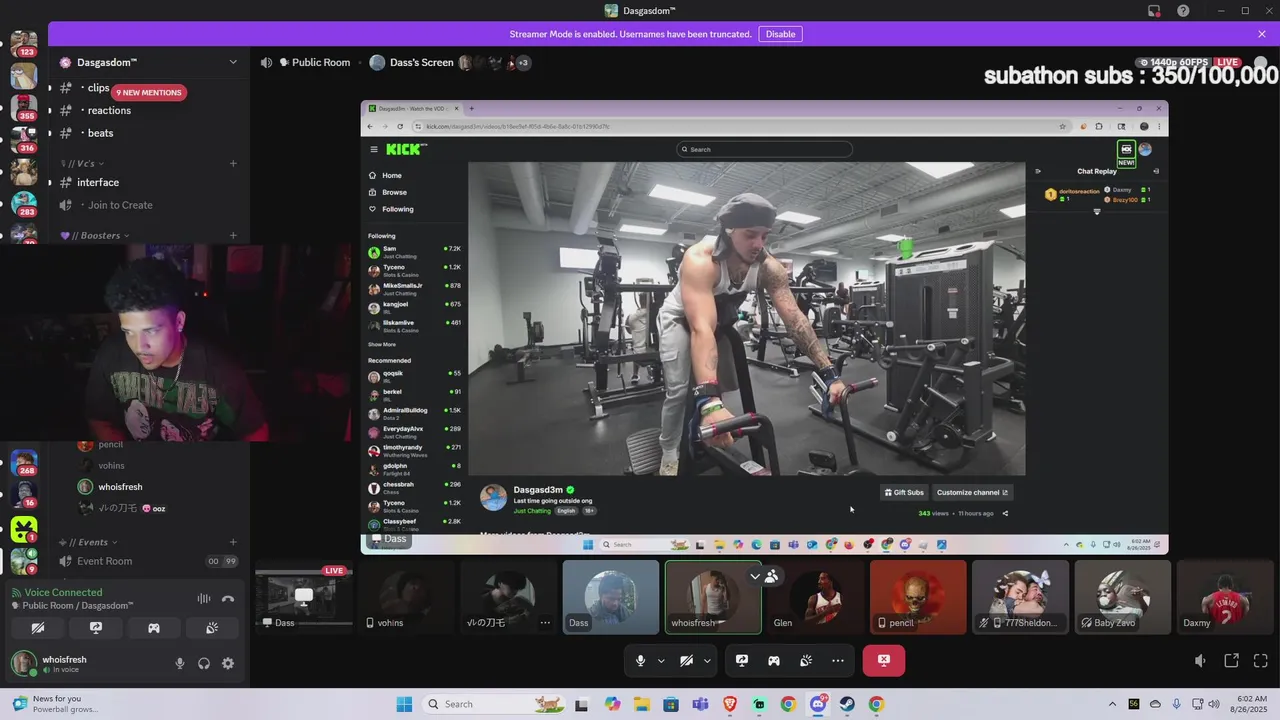Open the soundboard in the voice connected panel
1280x720 pixels.
(212, 628)
